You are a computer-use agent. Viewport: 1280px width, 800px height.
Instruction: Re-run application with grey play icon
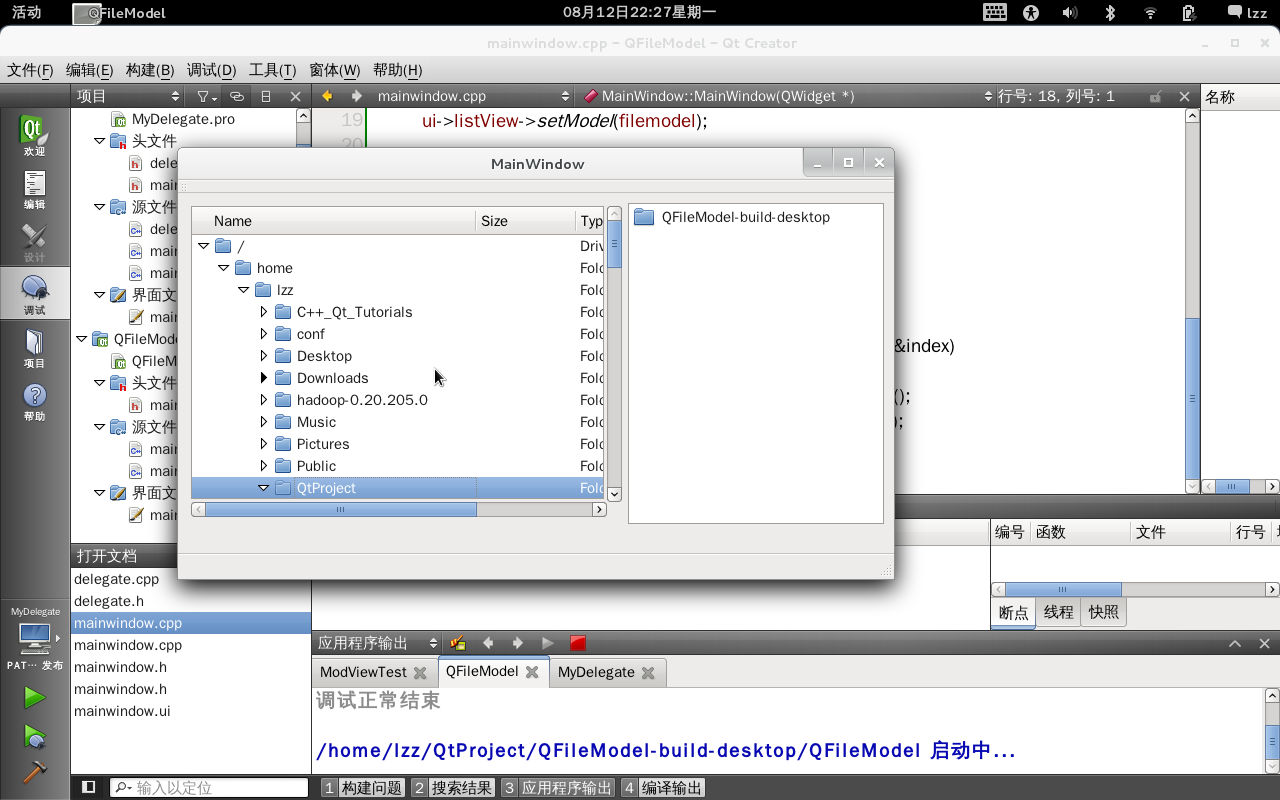click(548, 643)
